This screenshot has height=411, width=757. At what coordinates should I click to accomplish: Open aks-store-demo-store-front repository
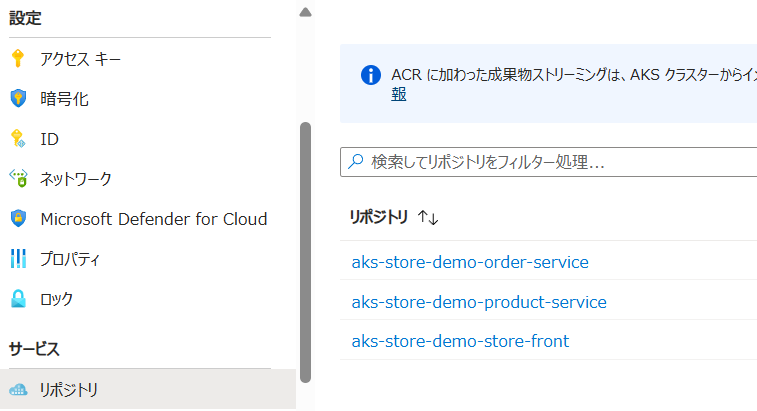[x=460, y=341]
